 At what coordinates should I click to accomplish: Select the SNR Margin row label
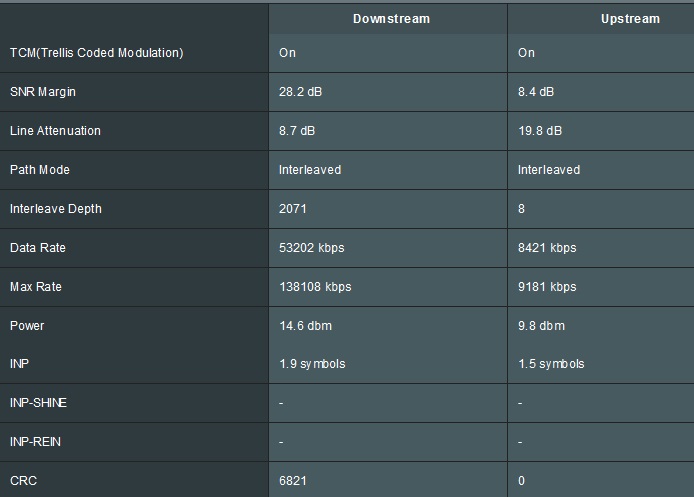43,92
